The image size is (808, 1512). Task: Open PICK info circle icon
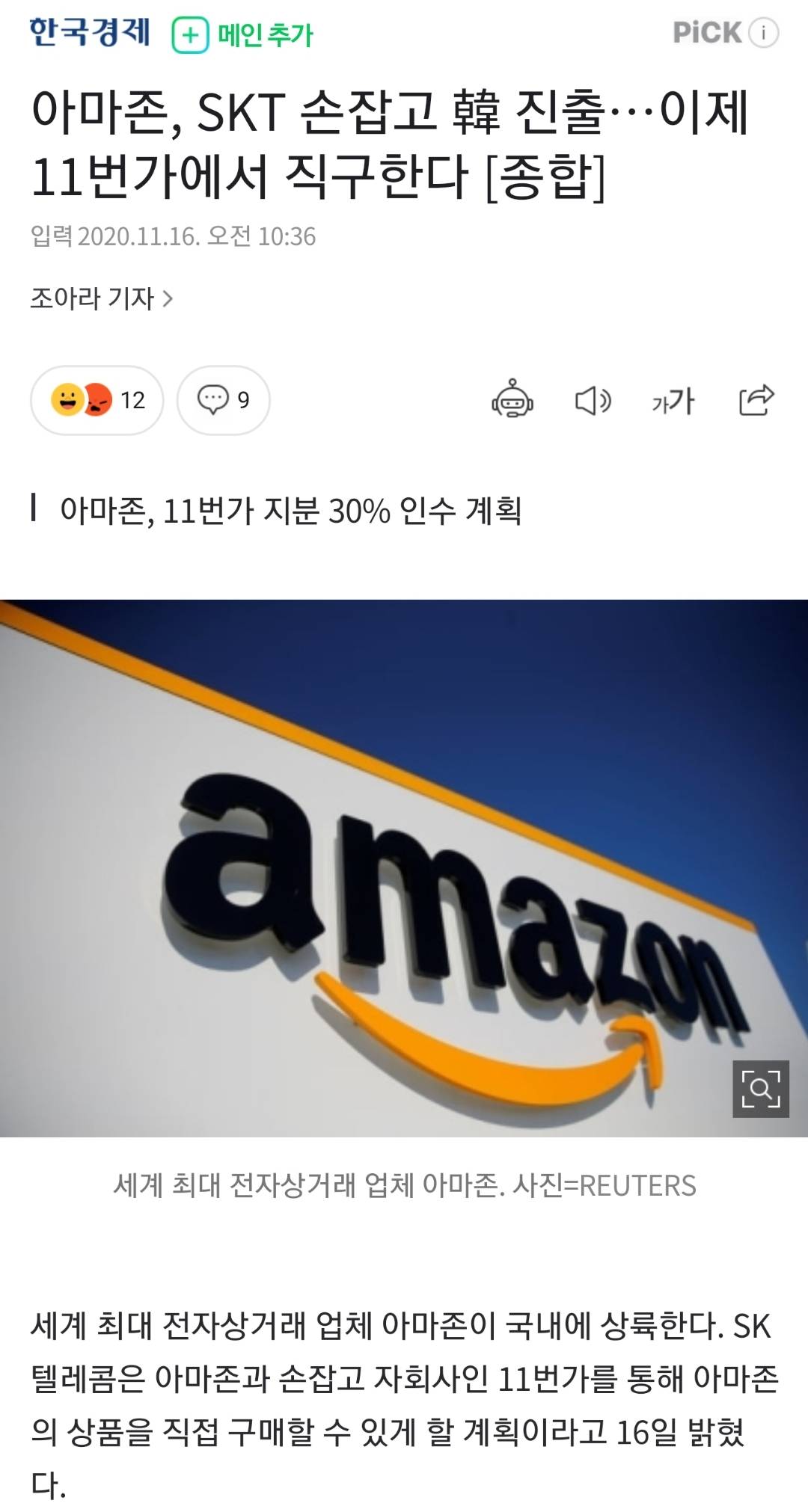click(764, 33)
